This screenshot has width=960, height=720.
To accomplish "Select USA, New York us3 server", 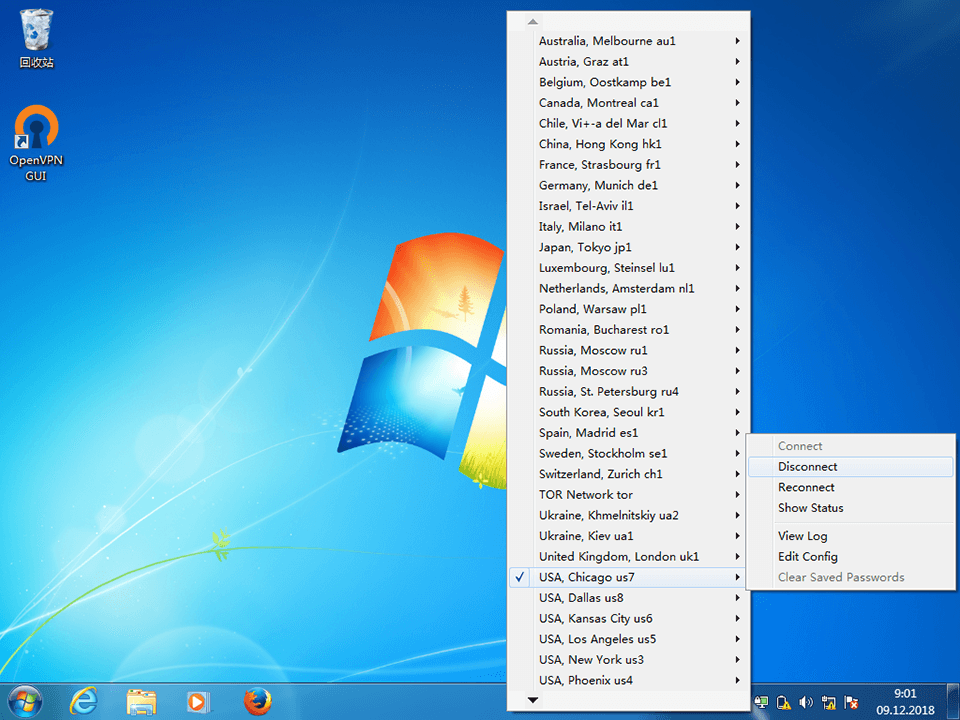I will click(x=628, y=659).
